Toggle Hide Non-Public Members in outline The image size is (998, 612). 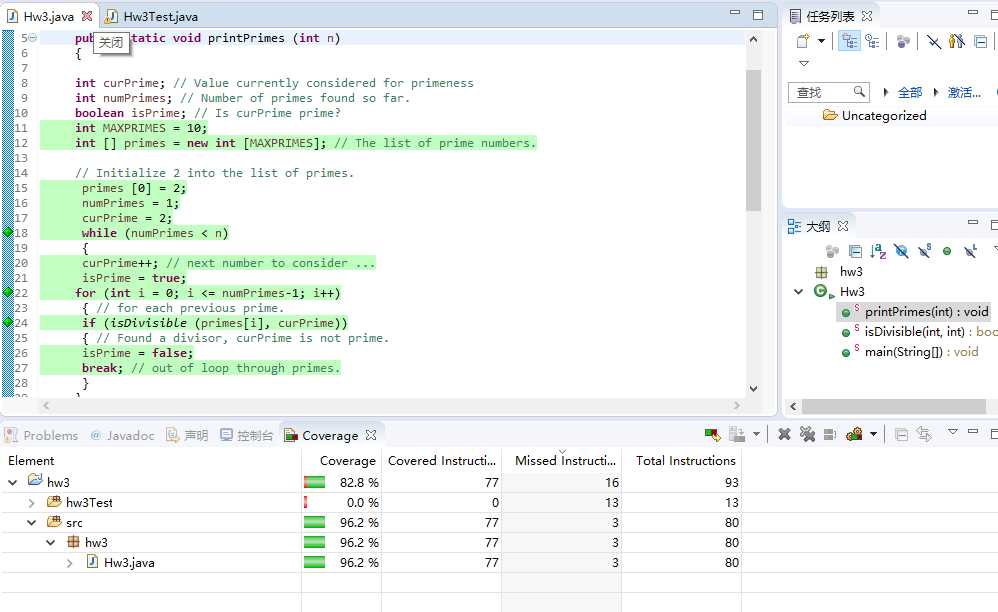947,251
